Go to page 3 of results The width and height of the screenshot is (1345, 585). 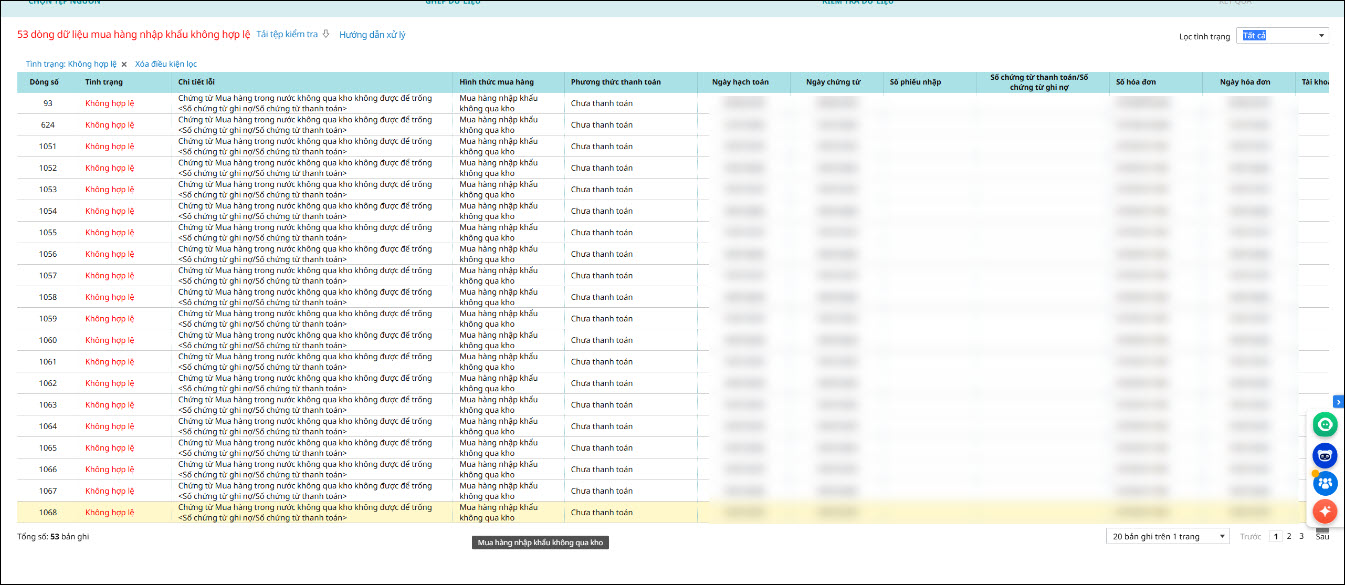[1301, 537]
